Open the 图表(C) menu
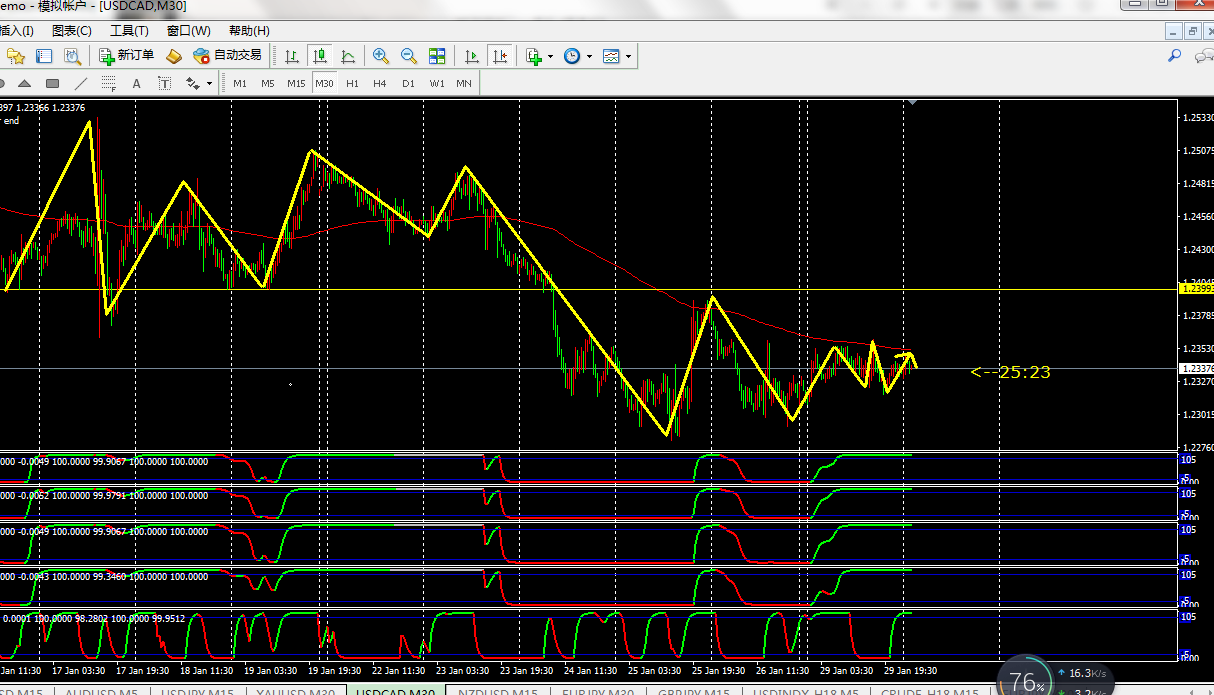1214x695 pixels. click(71, 31)
